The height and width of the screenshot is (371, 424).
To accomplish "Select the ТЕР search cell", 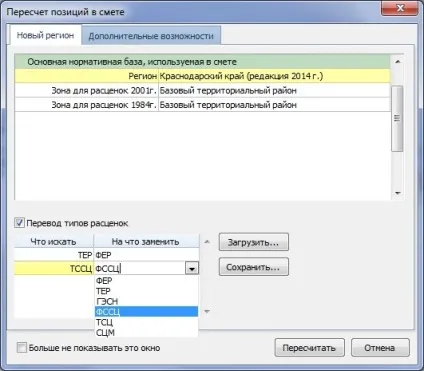I will (x=54, y=255).
